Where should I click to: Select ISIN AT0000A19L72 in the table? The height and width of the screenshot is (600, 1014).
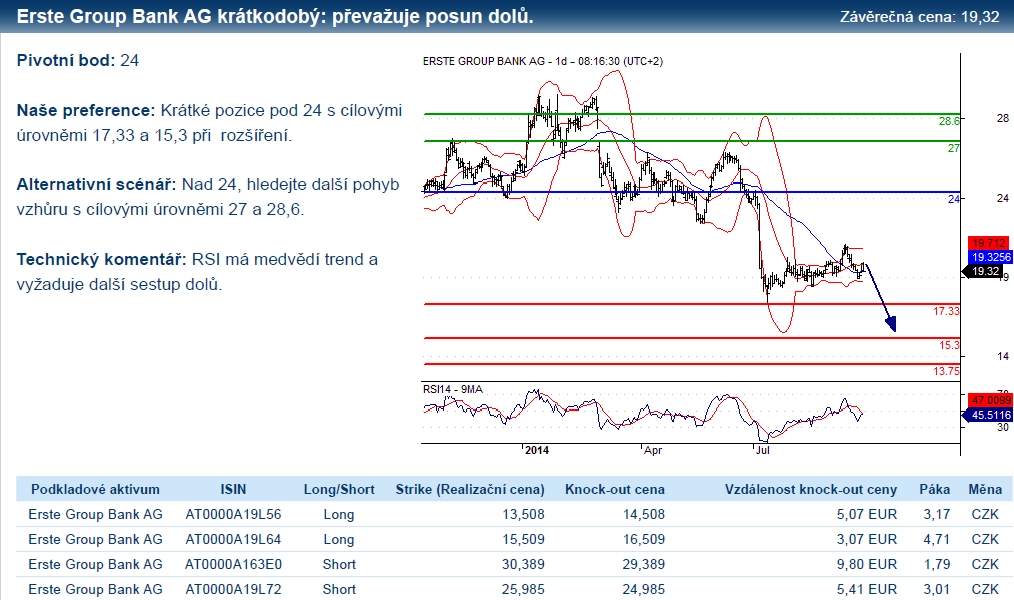pyautogui.click(x=233, y=590)
